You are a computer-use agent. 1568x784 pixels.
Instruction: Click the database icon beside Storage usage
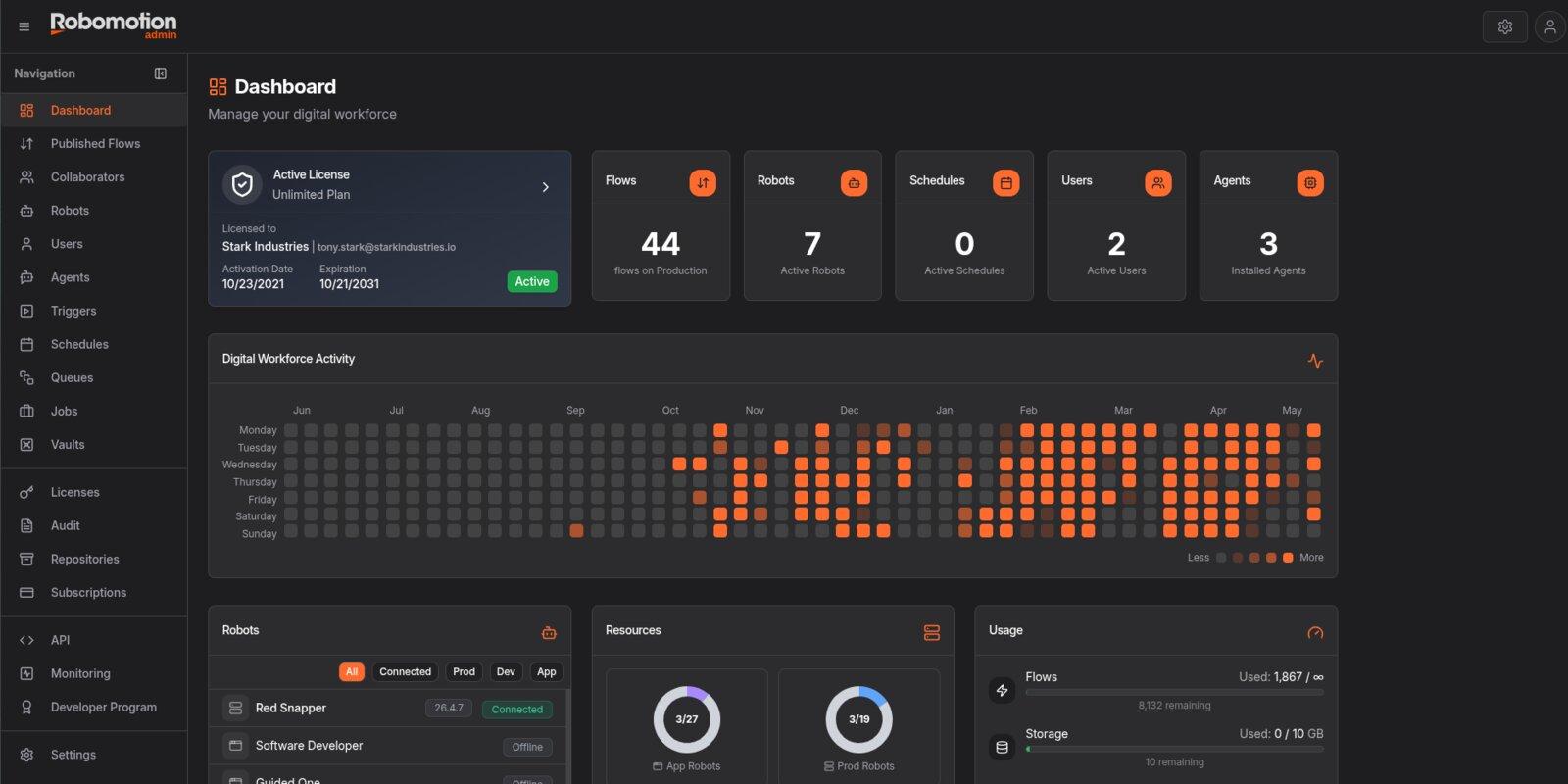point(1002,747)
